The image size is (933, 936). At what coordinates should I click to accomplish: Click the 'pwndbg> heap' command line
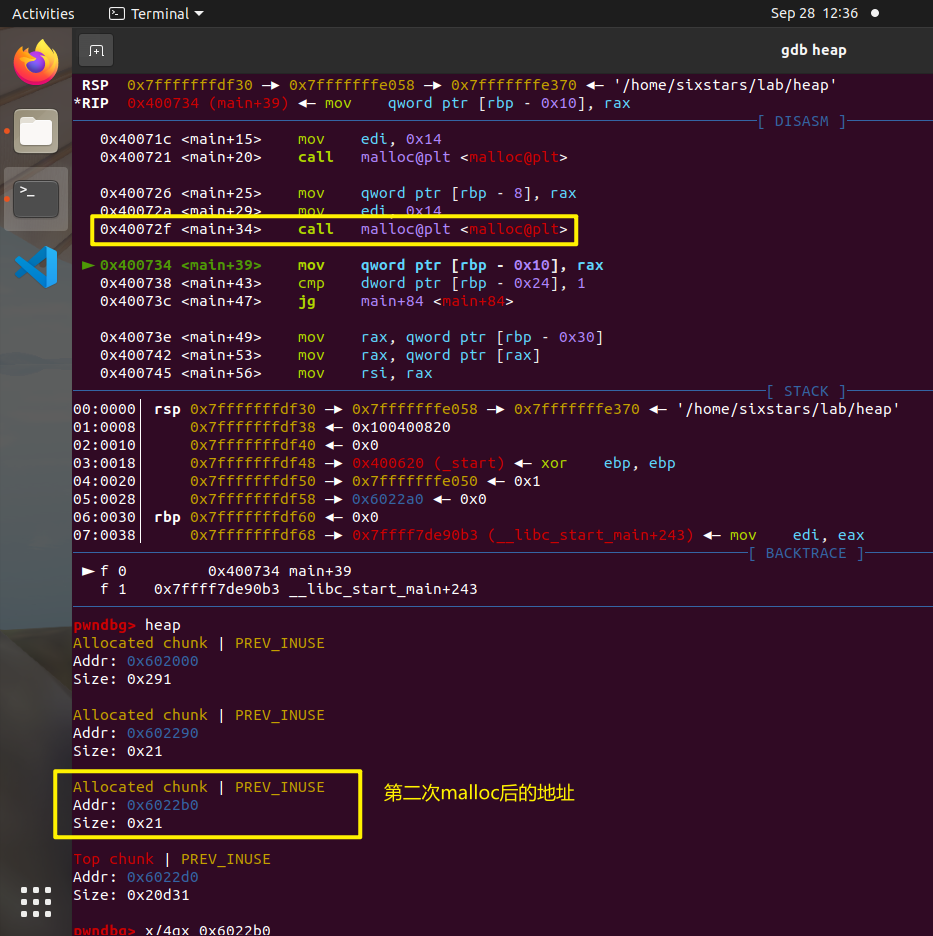click(127, 625)
